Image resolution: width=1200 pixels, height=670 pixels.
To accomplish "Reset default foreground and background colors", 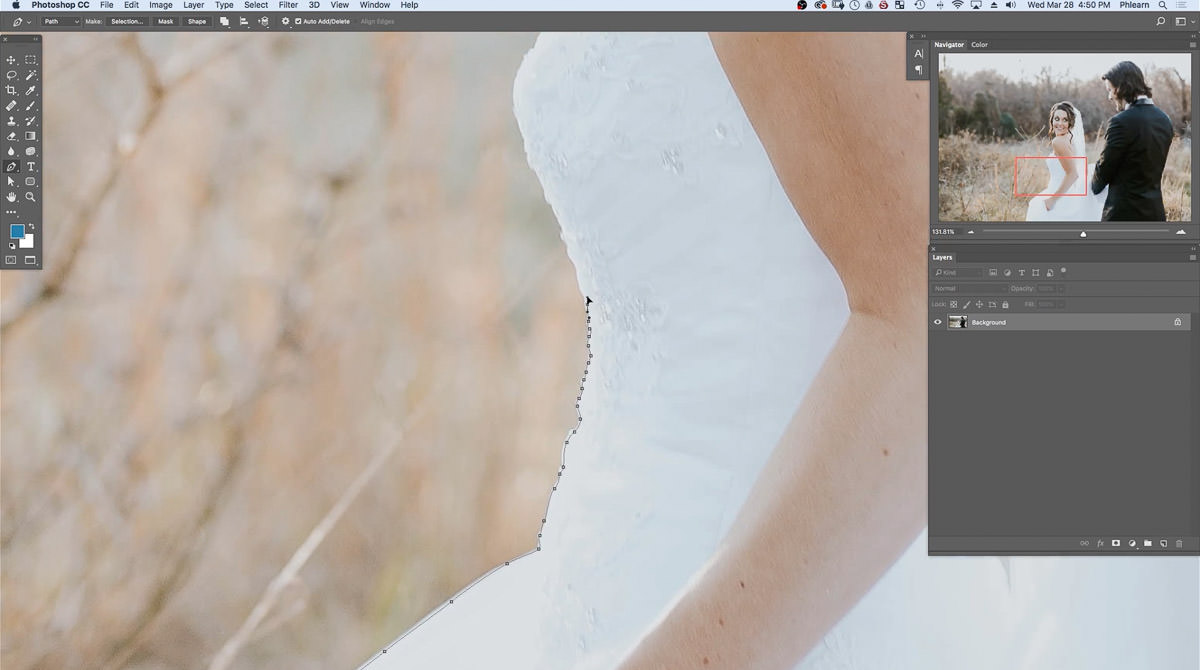I will [x=12, y=245].
